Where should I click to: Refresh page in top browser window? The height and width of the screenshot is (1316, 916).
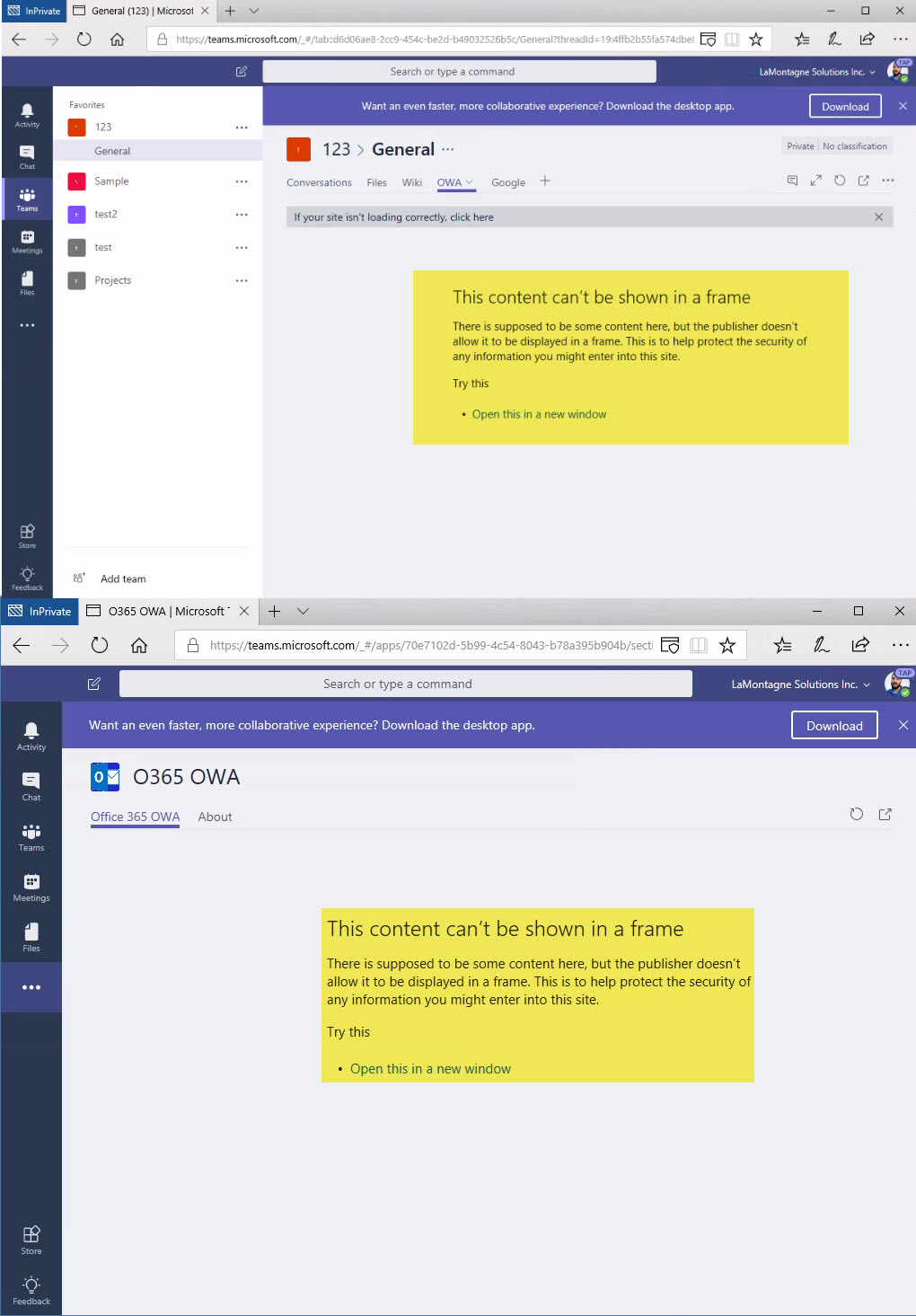coord(84,39)
